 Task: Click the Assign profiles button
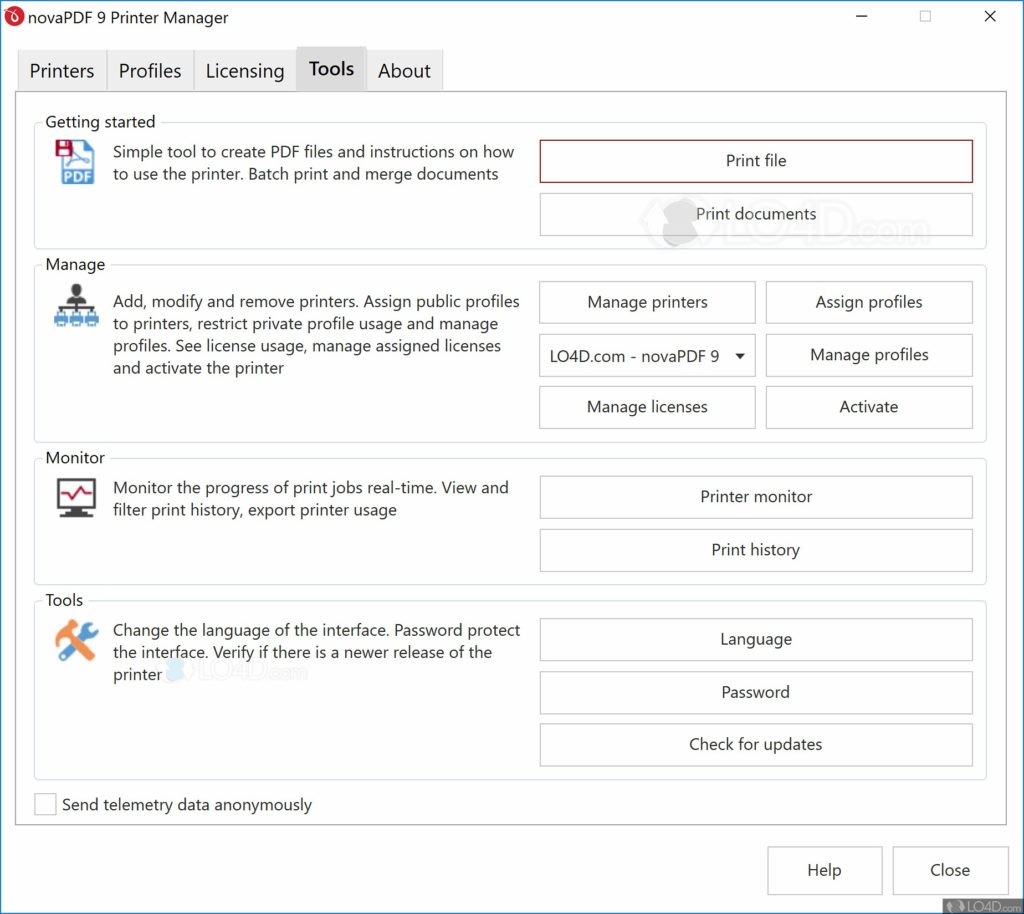(869, 302)
